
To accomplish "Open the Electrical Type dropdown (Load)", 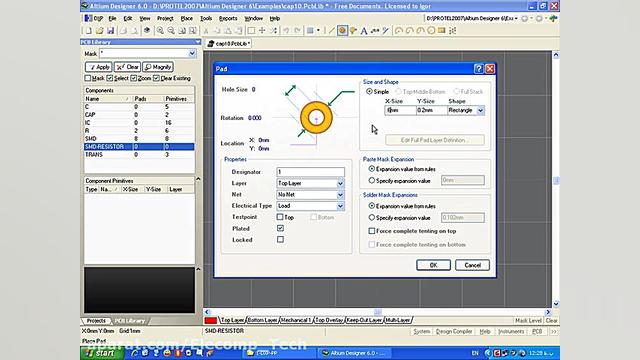I will point(340,206).
